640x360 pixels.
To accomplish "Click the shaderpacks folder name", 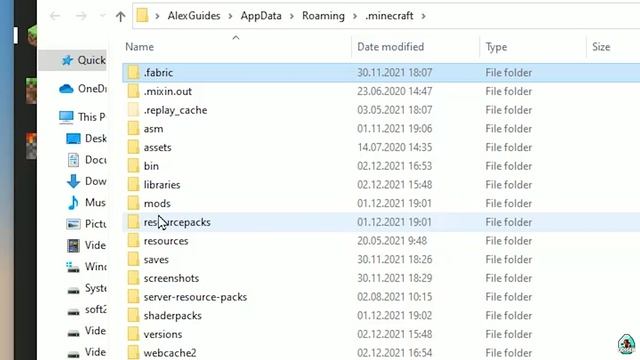I will coord(173,316).
